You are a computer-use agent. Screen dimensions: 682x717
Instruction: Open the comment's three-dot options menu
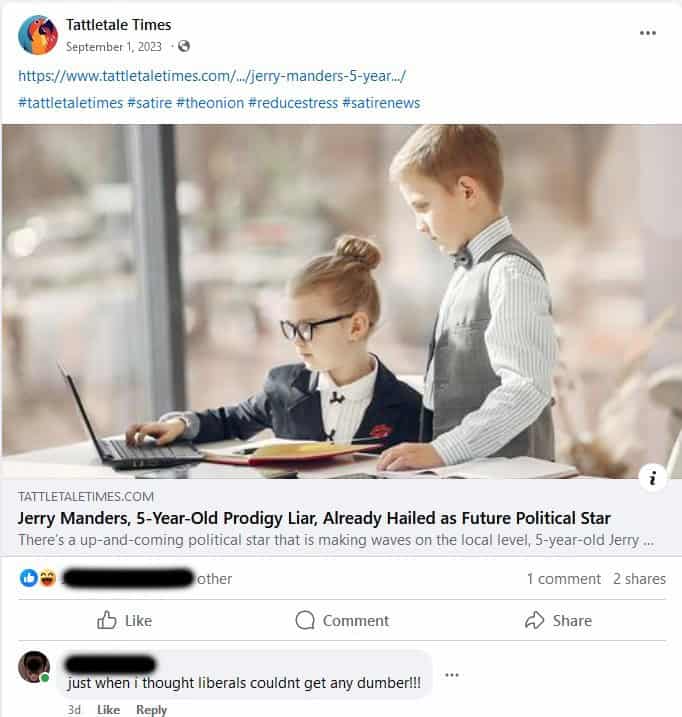[451, 675]
